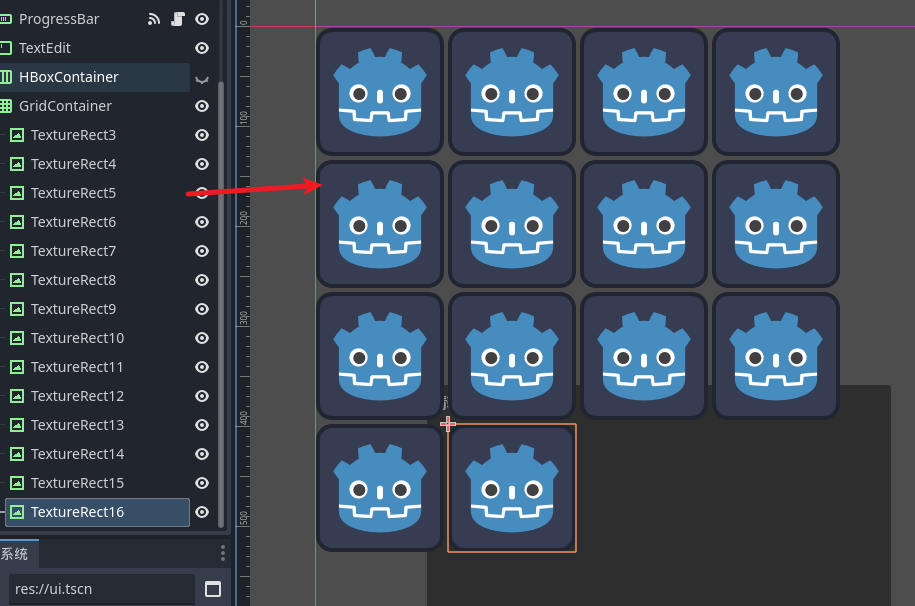Screen dimensions: 915x606
Task: Hide the GridContainer node
Action: point(202,106)
